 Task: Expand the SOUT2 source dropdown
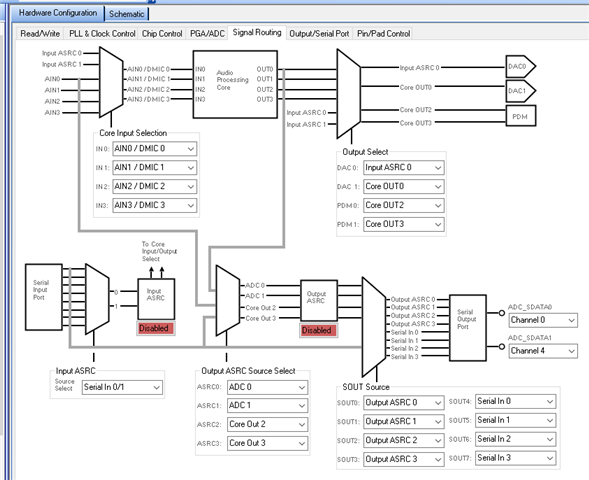pos(403,440)
